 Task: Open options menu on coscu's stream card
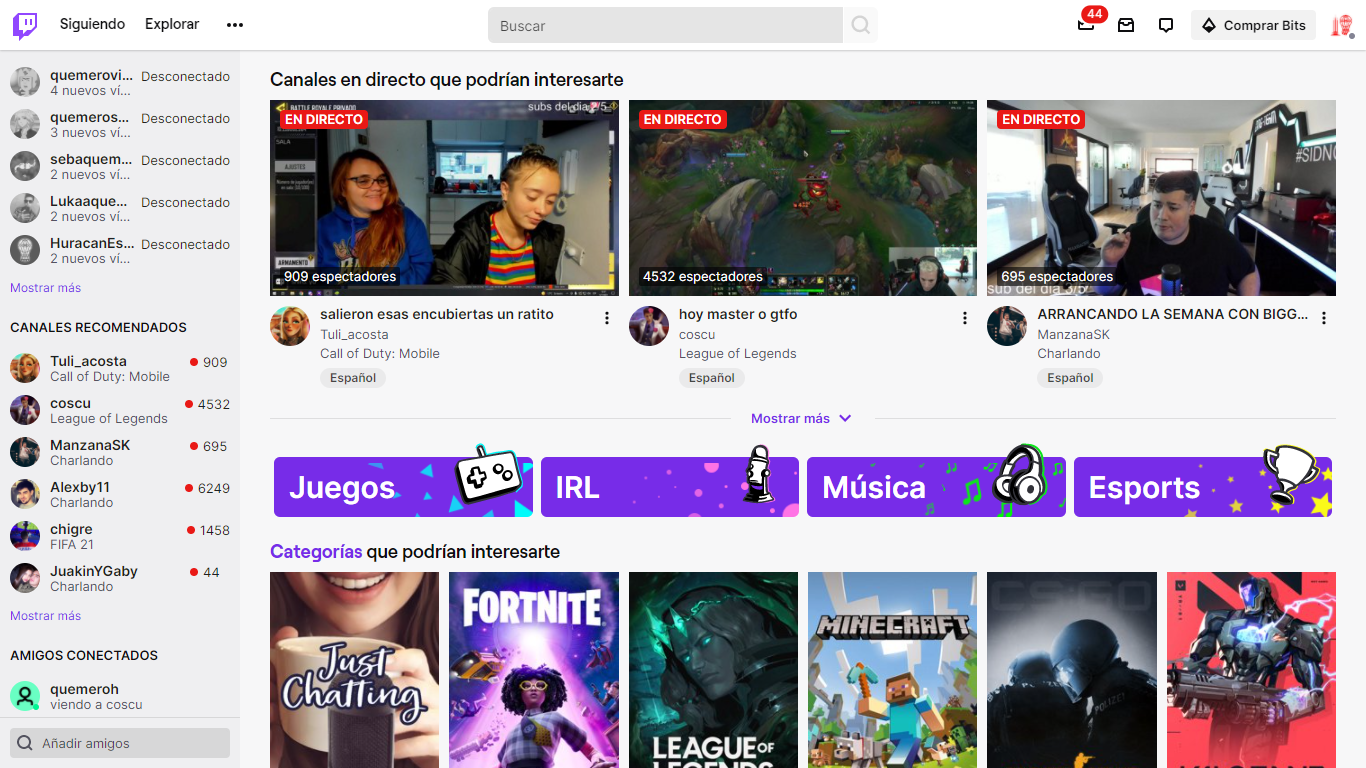tap(965, 317)
